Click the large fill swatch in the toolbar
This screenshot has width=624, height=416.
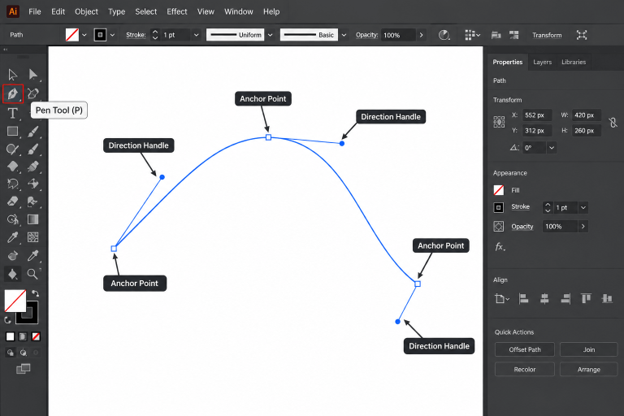(15, 301)
